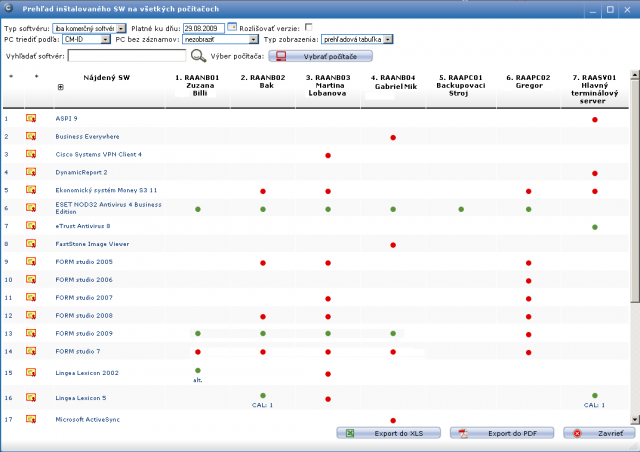
Task: Click the icon beside FORM studio 2008
Action: click(x=31, y=316)
